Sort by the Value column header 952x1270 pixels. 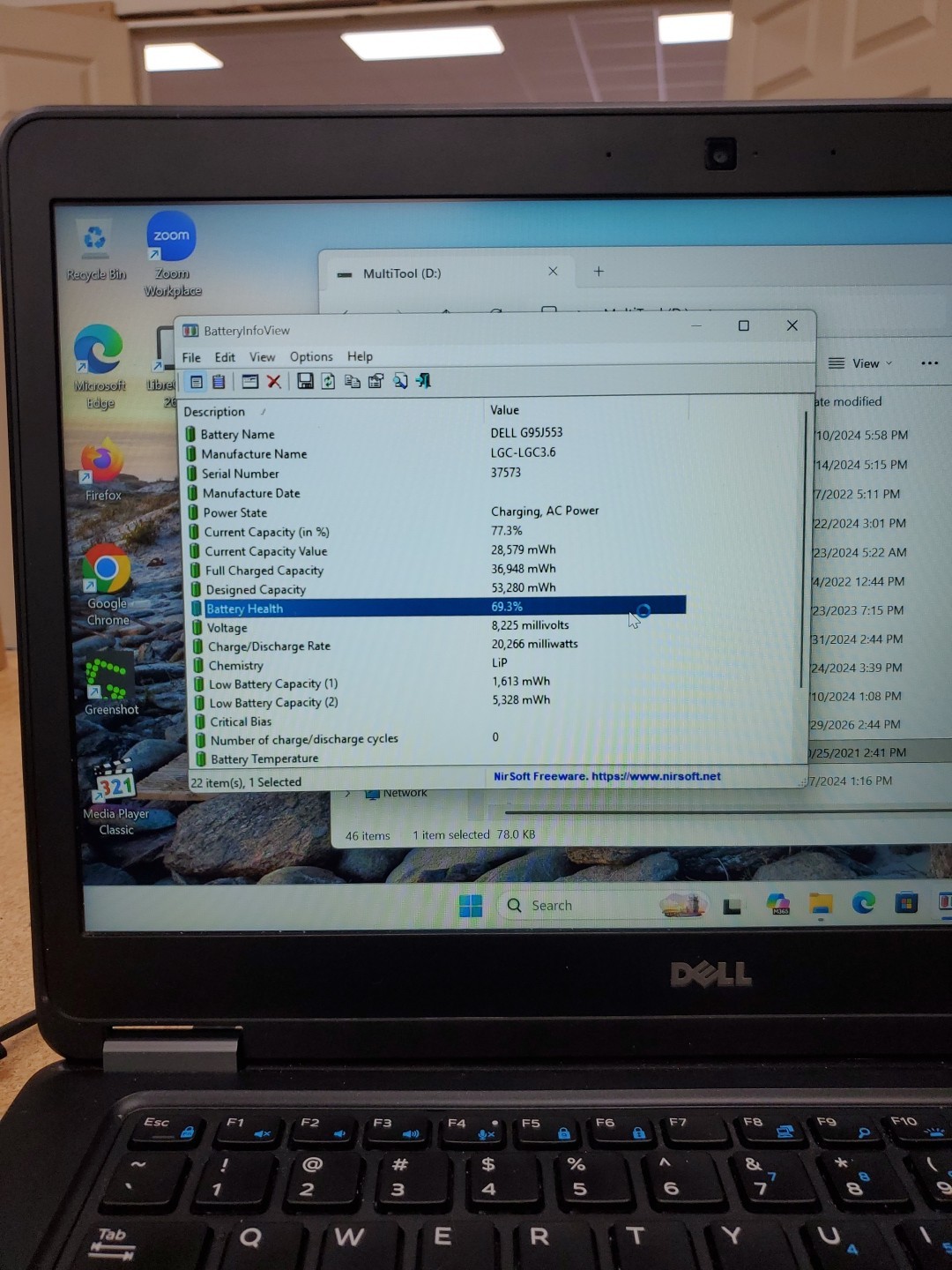tap(587, 410)
